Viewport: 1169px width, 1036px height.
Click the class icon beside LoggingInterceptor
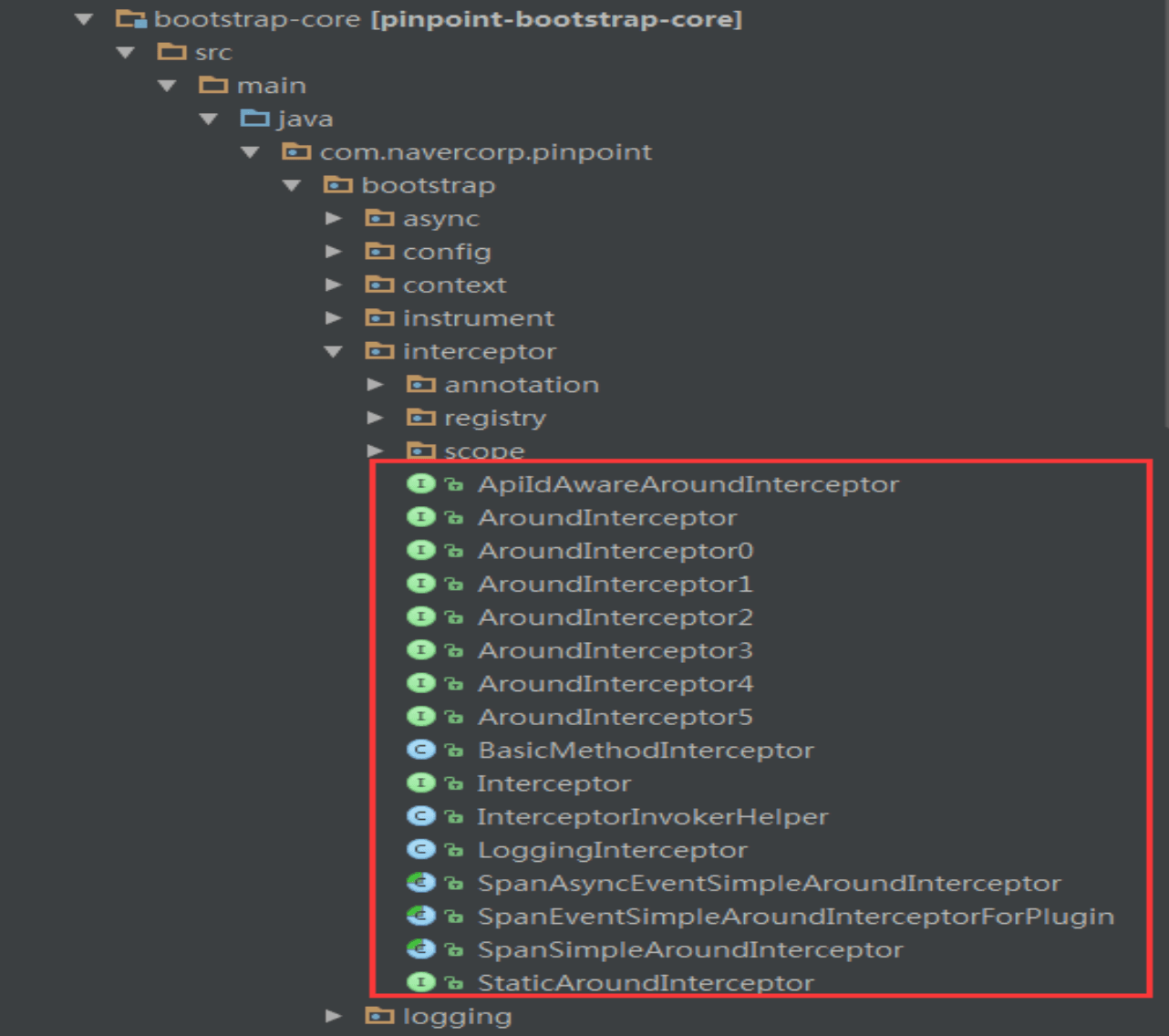coord(420,849)
